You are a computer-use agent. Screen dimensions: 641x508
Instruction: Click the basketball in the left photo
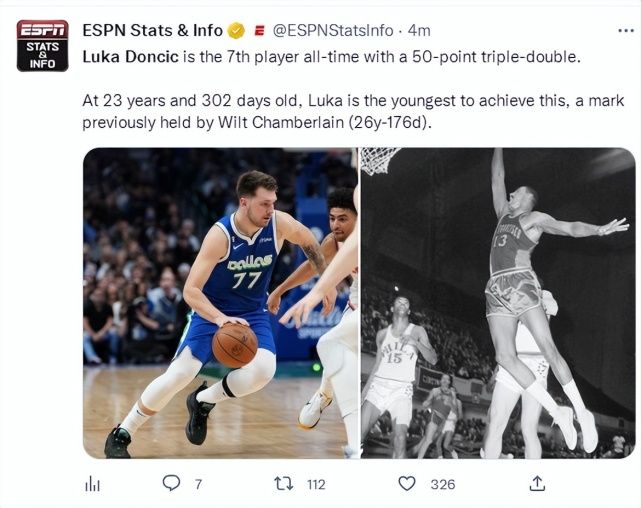pos(234,345)
